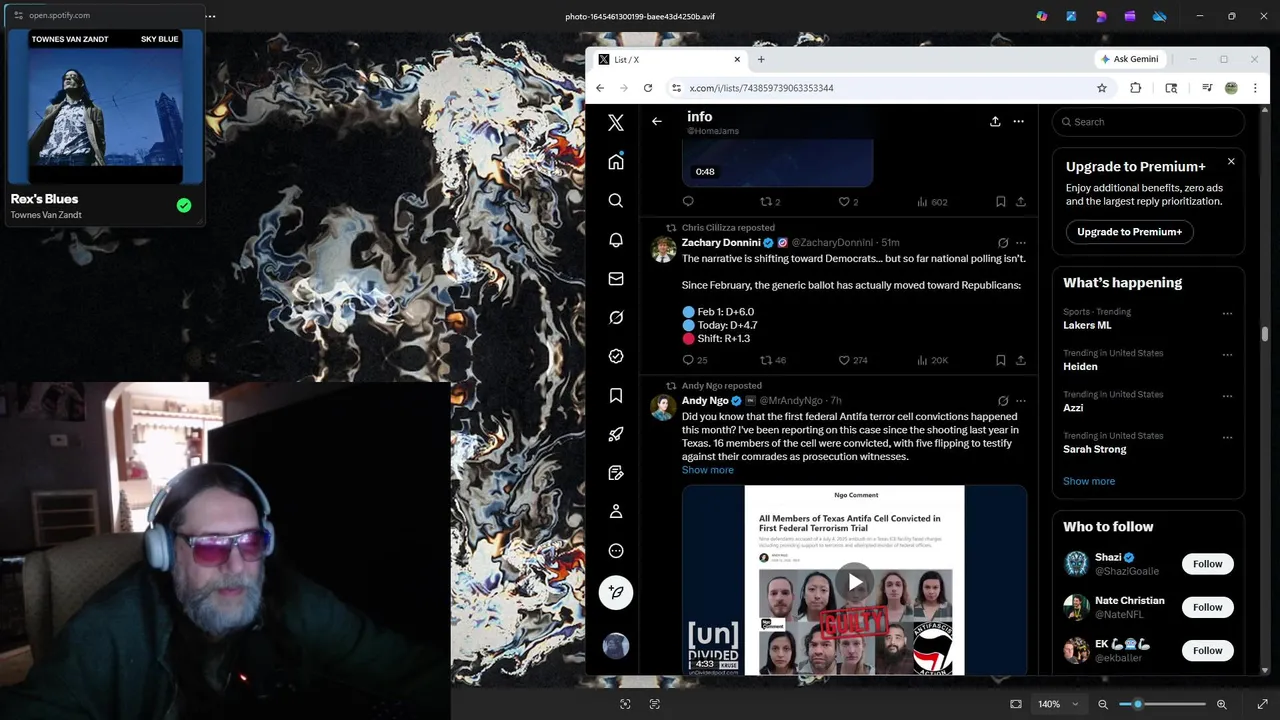The width and height of the screenshot is (1280, 720).
Task: Open more menu on Andy Ngo's post
Action: [1021, 401]
